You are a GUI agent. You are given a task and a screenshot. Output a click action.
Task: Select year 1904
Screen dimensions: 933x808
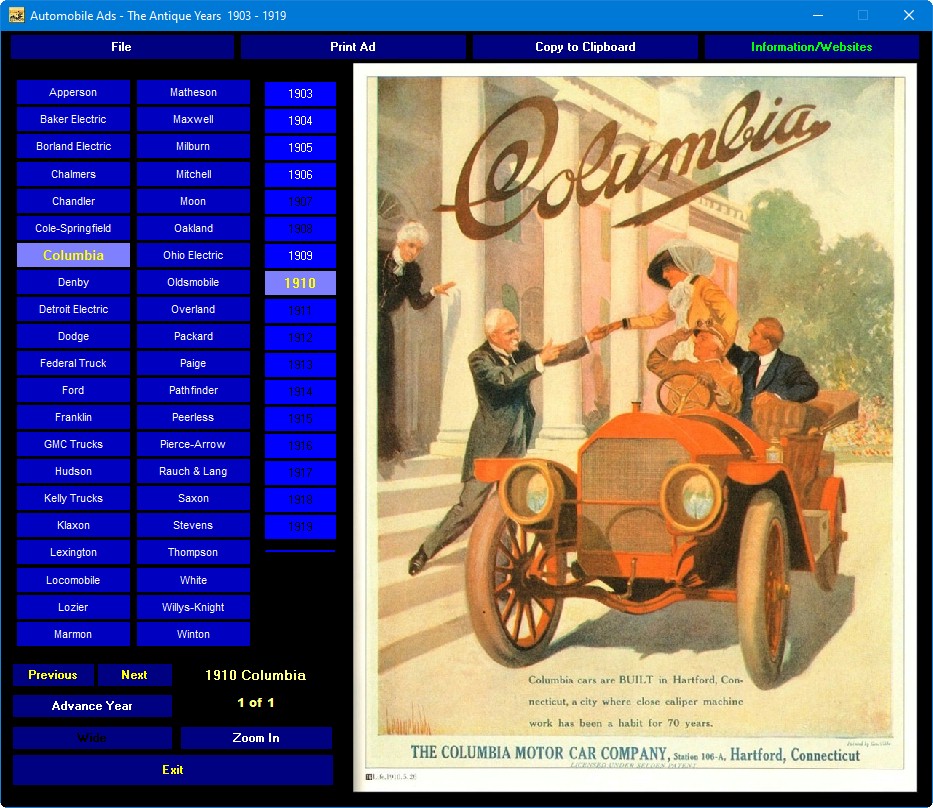[300, 121]
